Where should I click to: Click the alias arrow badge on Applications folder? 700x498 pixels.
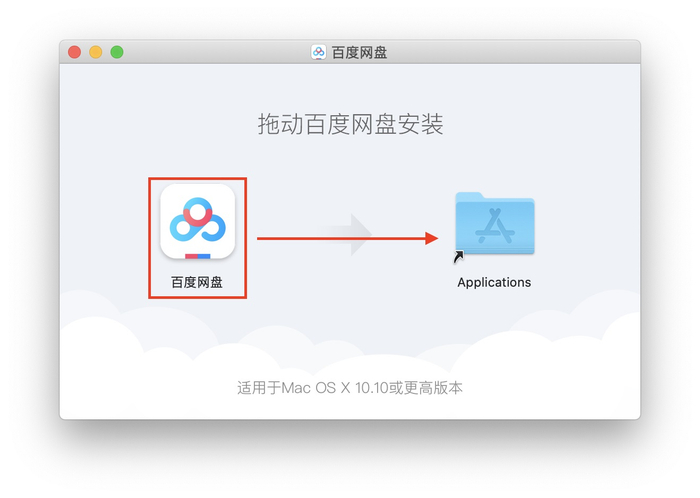tap(458, 257)
